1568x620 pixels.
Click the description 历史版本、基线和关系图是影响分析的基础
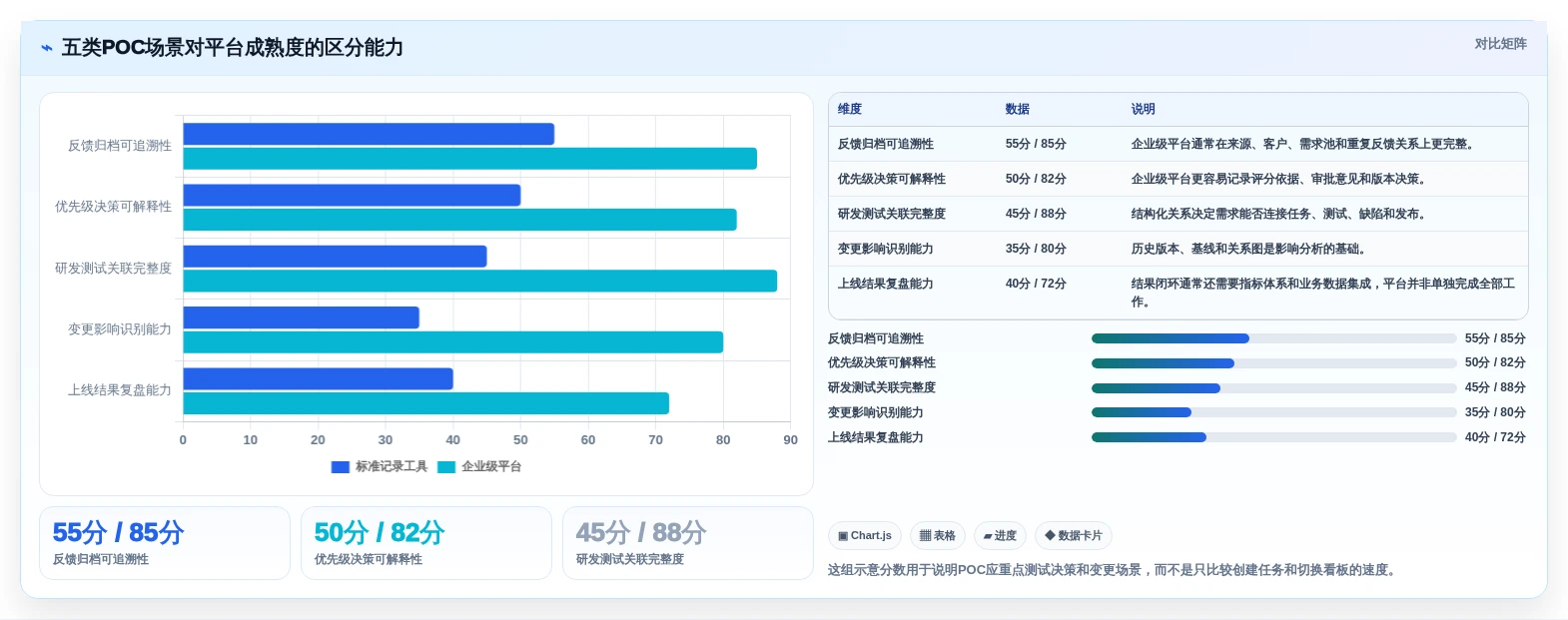coord(1248,249)
